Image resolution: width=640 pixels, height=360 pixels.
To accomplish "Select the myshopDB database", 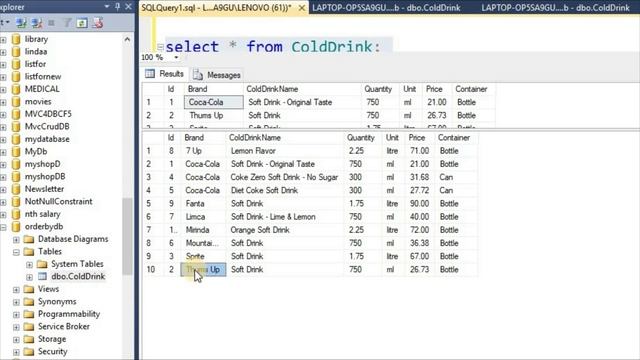I will (x=45, y=176).
